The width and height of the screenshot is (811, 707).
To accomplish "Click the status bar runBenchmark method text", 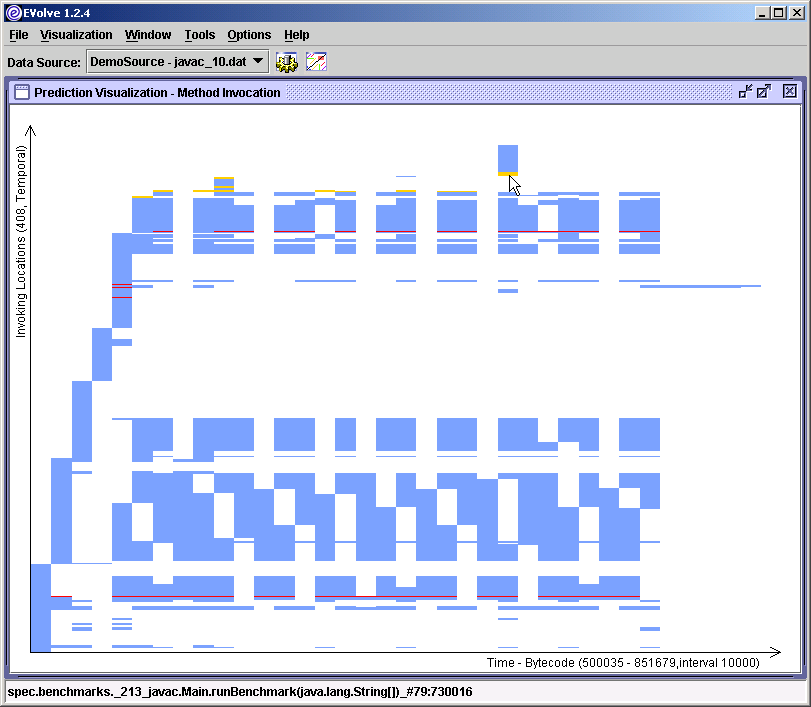I will tap(240, 691).
